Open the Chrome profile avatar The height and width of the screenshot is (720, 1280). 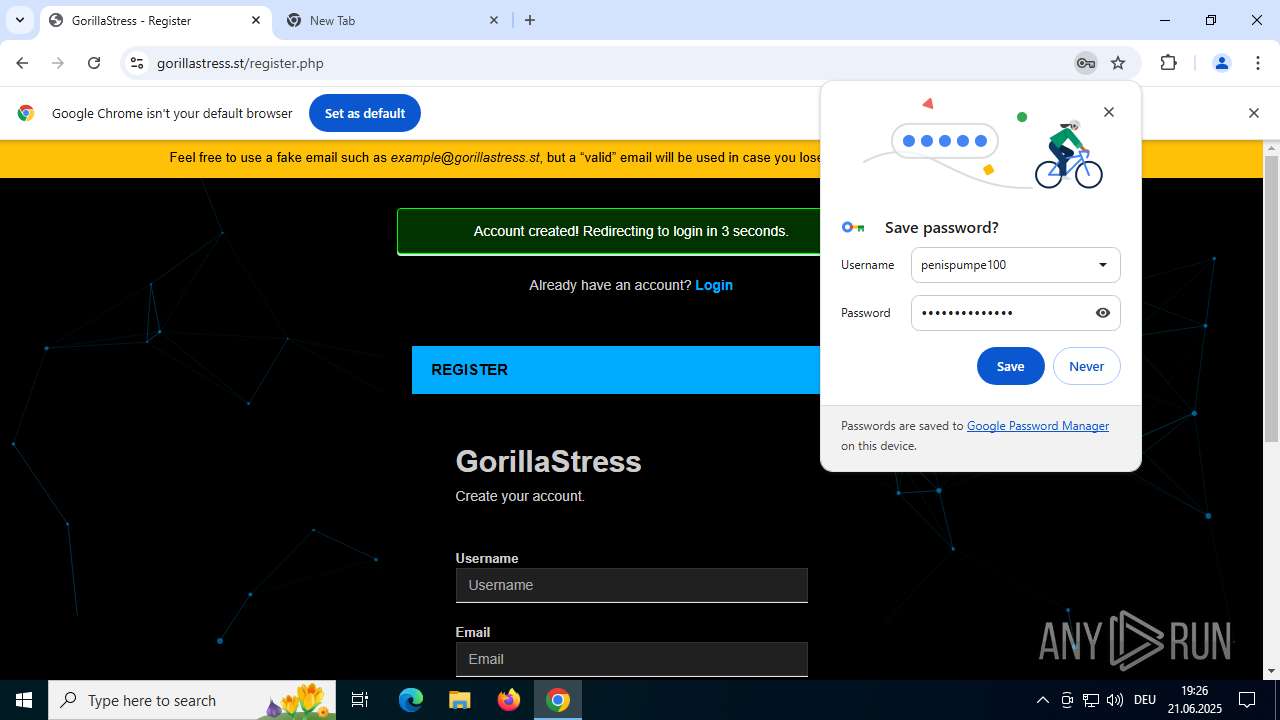pos(1221,63)
